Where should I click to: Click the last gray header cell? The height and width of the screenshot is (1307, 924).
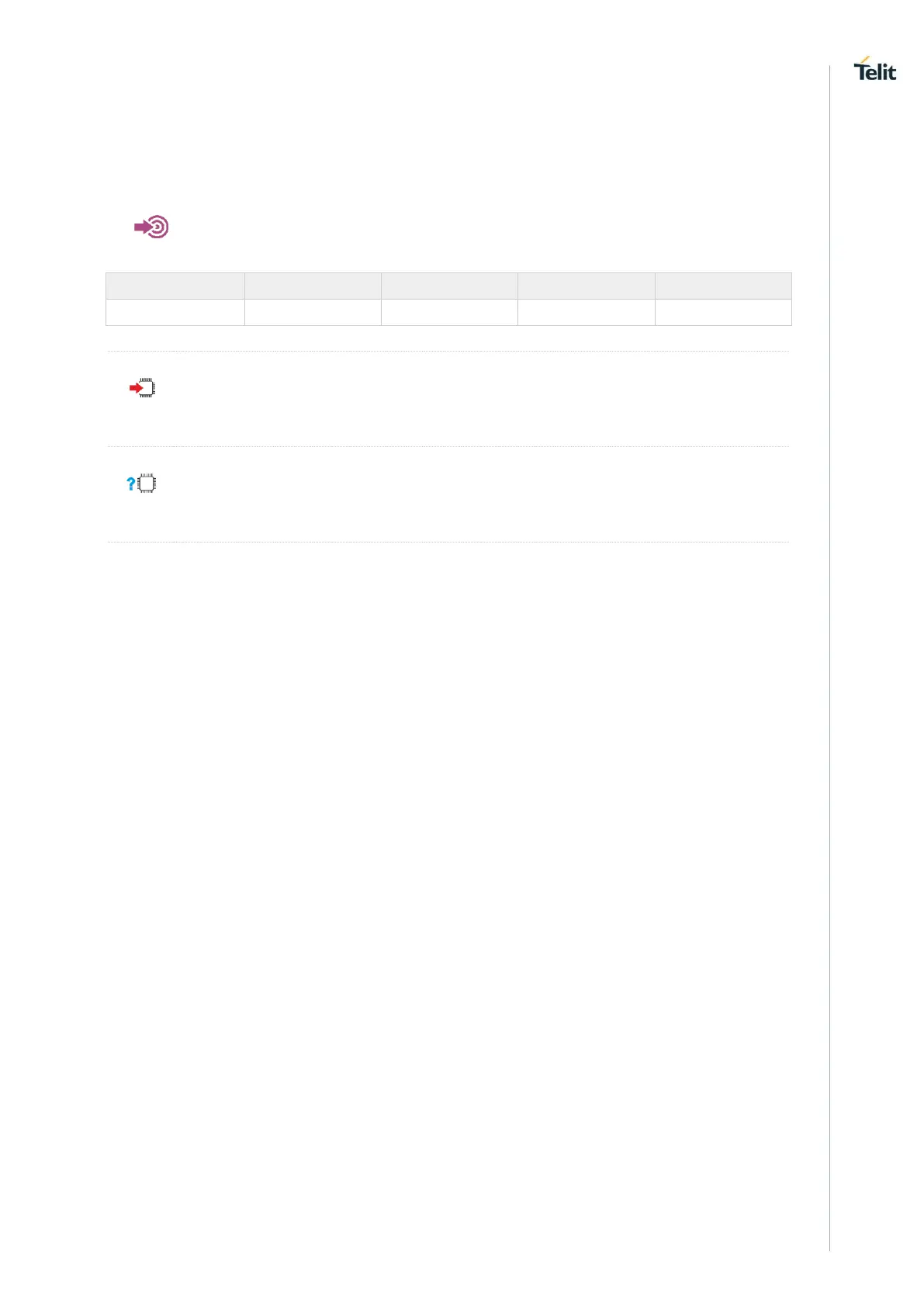coord(723,286)
